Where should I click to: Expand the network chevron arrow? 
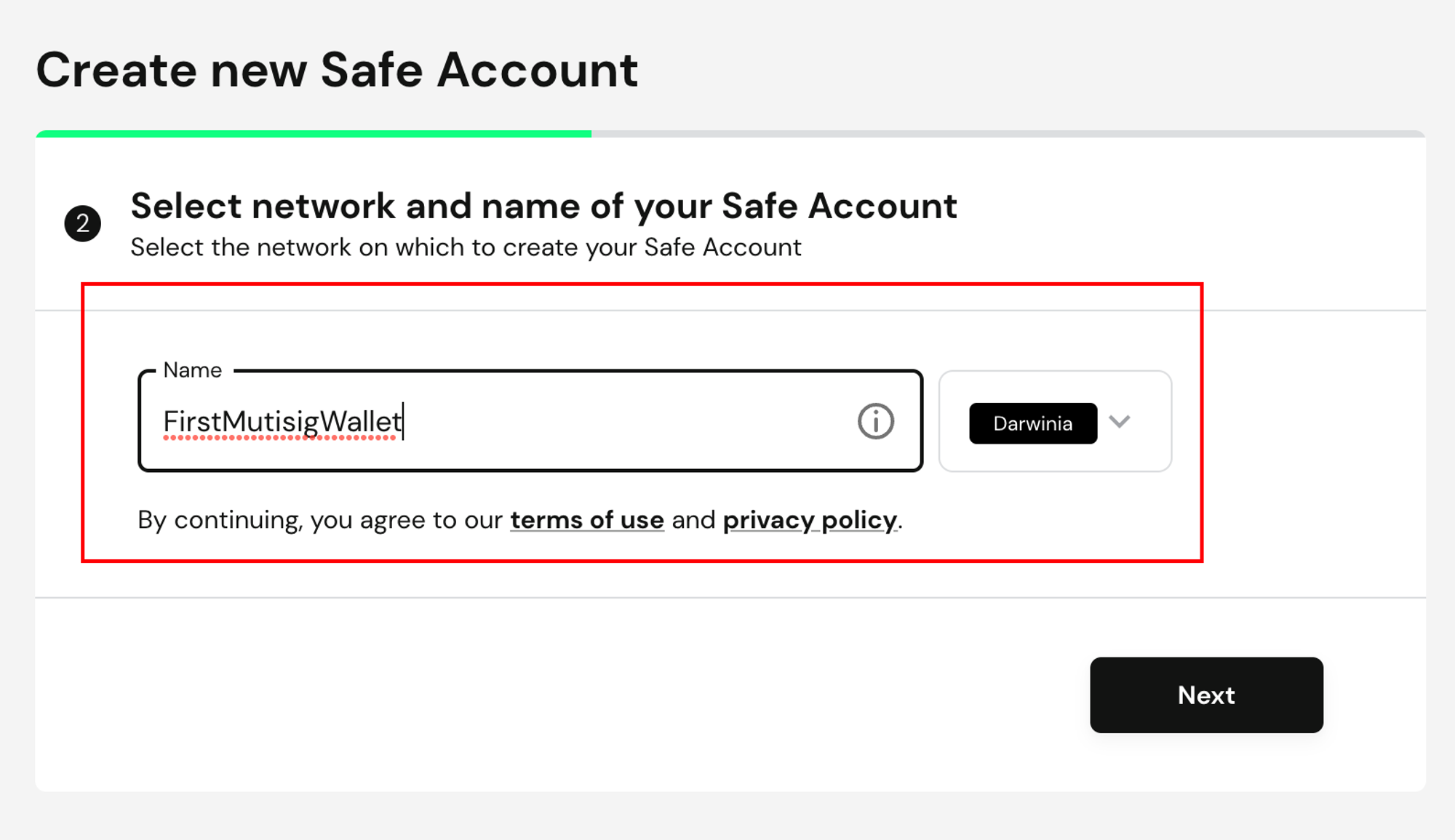click(x=1120, y=422)
